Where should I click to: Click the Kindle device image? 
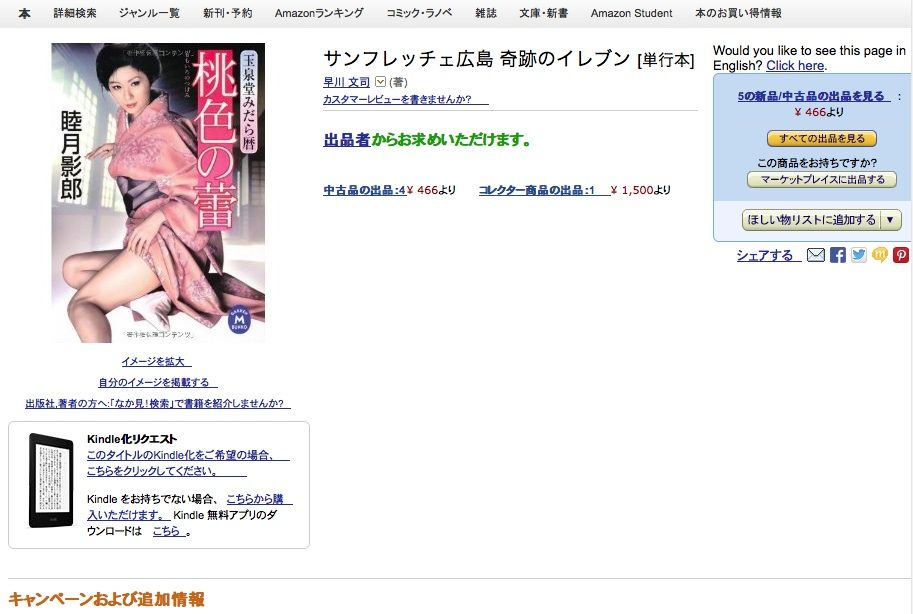(x=51, y=481)
